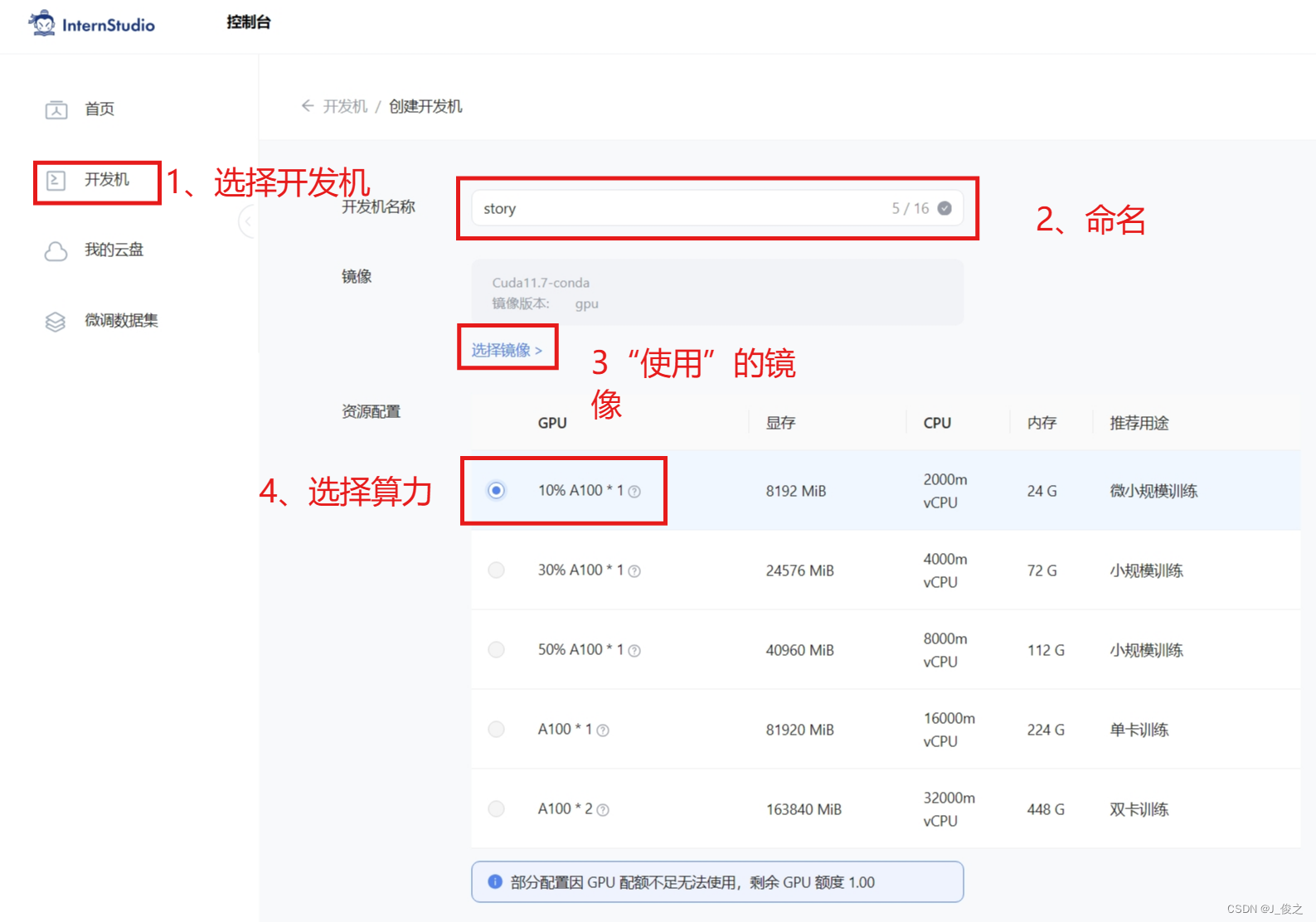Click the CPU column header
The height and width of the screenshot is (922, 1316).
(x=937, y=423)
